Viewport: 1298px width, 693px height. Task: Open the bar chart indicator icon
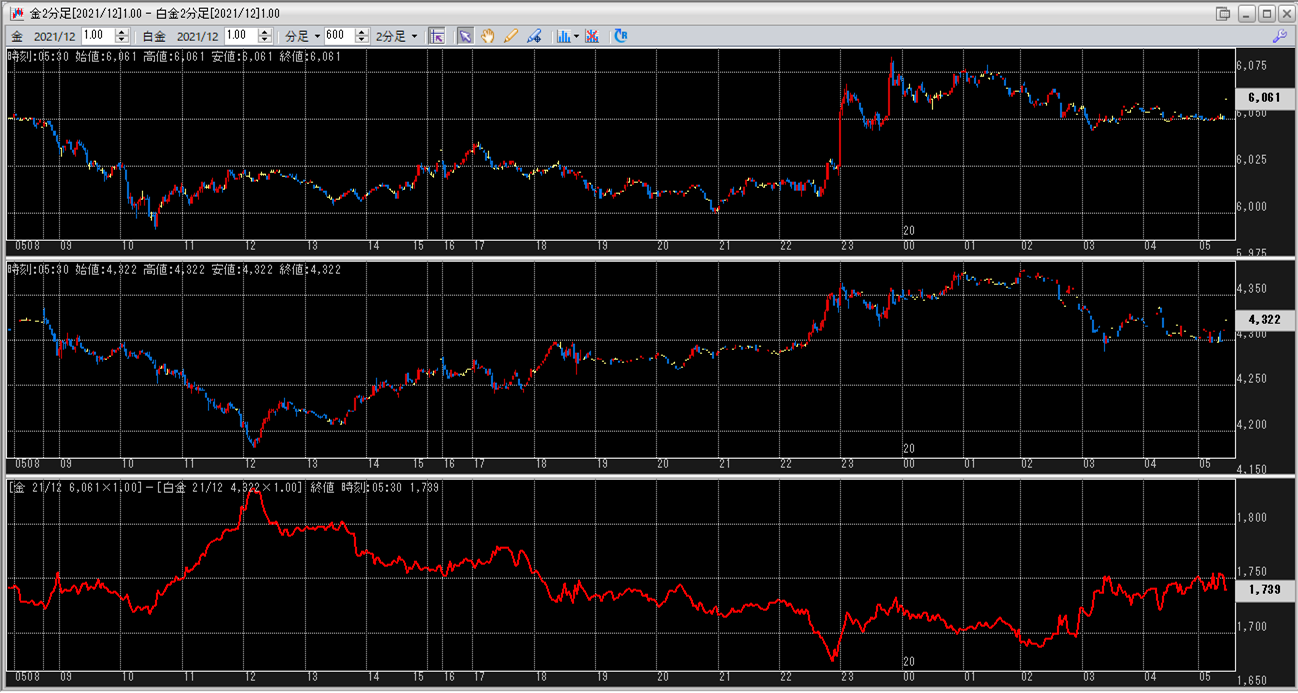tap(563, 36)
